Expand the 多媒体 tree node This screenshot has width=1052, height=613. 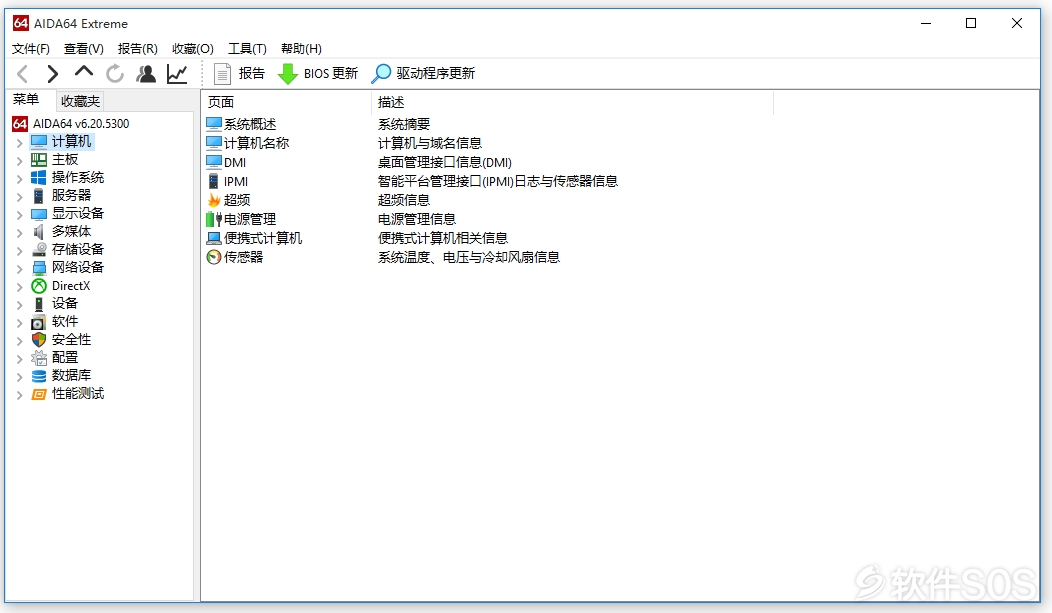click(x=19, y=233)
